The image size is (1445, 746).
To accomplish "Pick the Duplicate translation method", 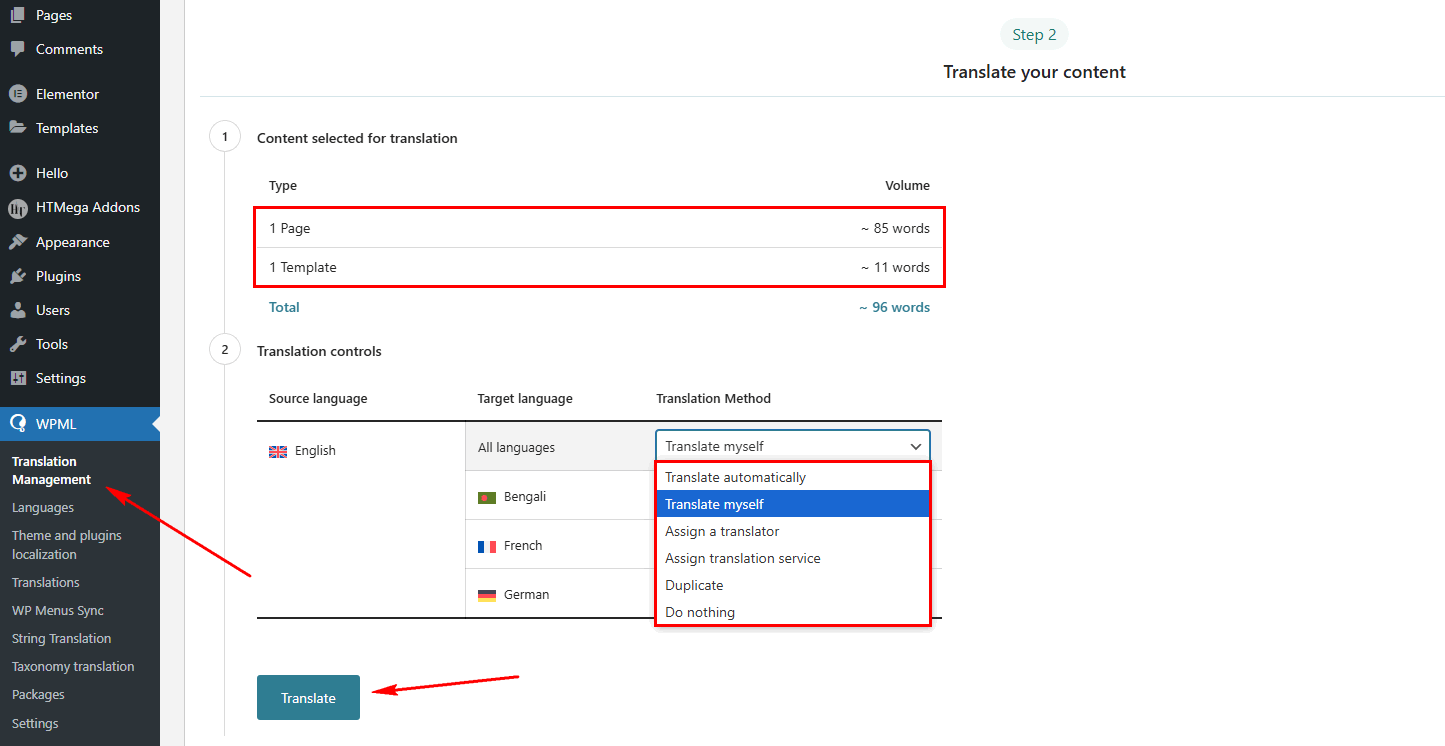I will [x=694, y=585].
